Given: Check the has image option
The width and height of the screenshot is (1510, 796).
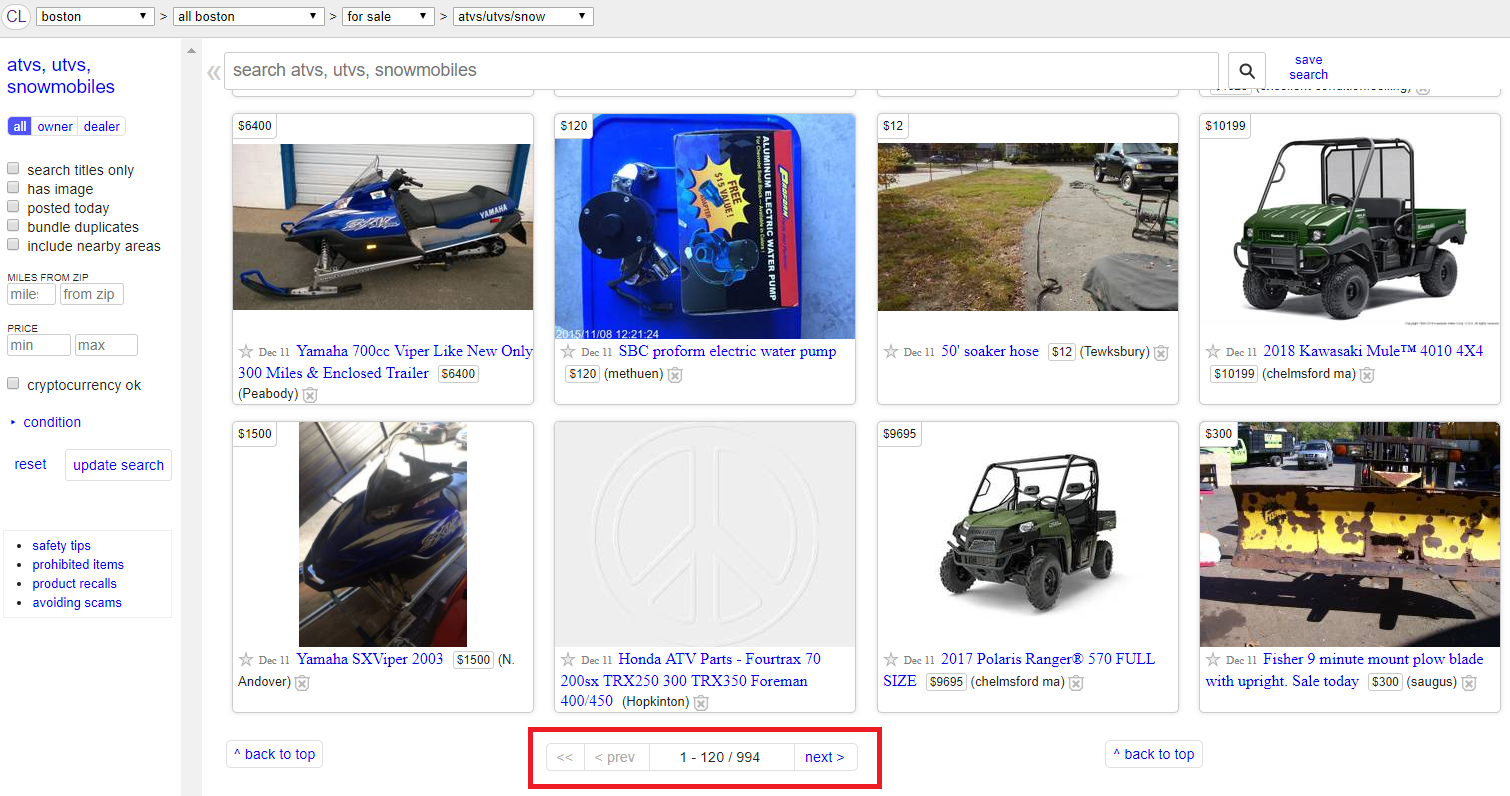Looking at the screenshot, I should click(x=13, y=188).
